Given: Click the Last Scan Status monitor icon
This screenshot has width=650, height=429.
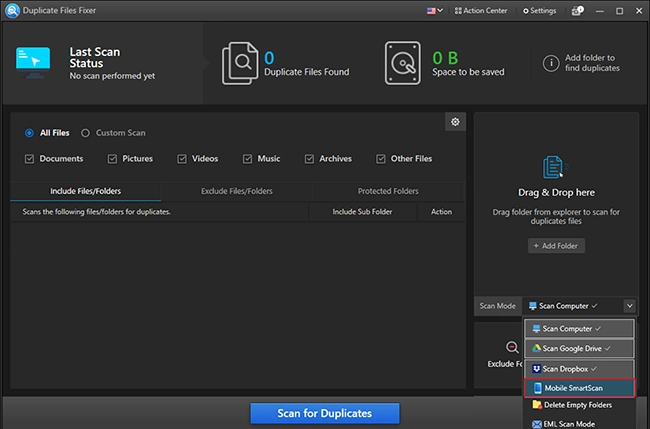Looking at the screenshot, I should click(x=33, y=62).
